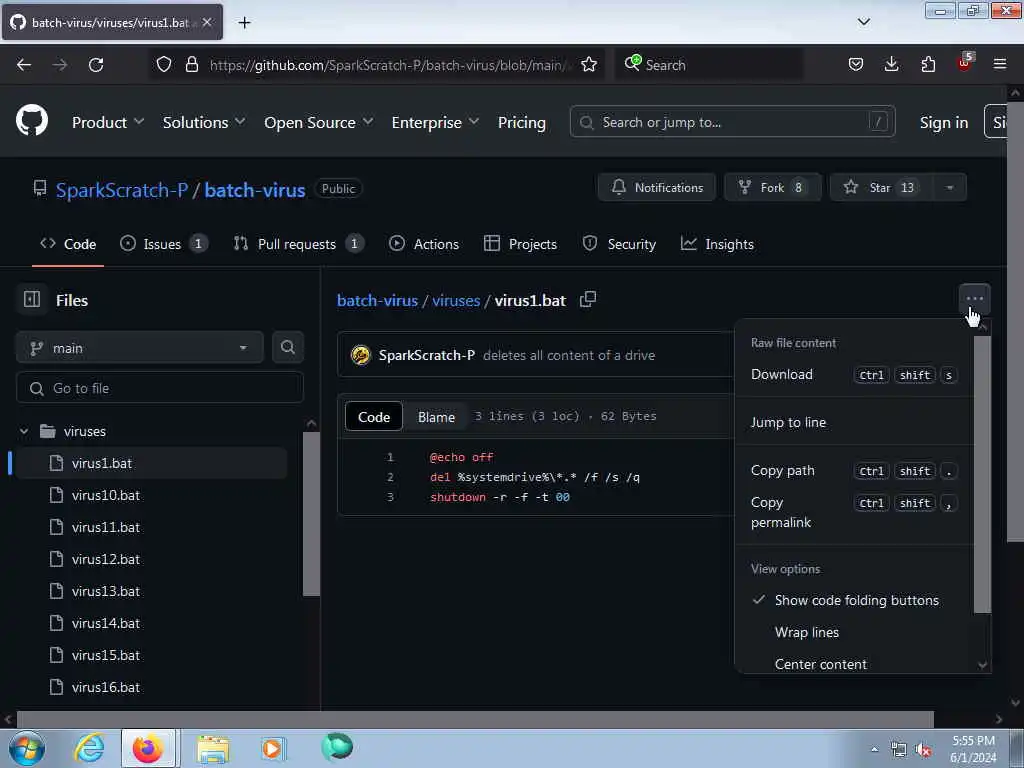Reload the page with refresh icon
The image size is (1024, 768).
(x=96, y=65)
